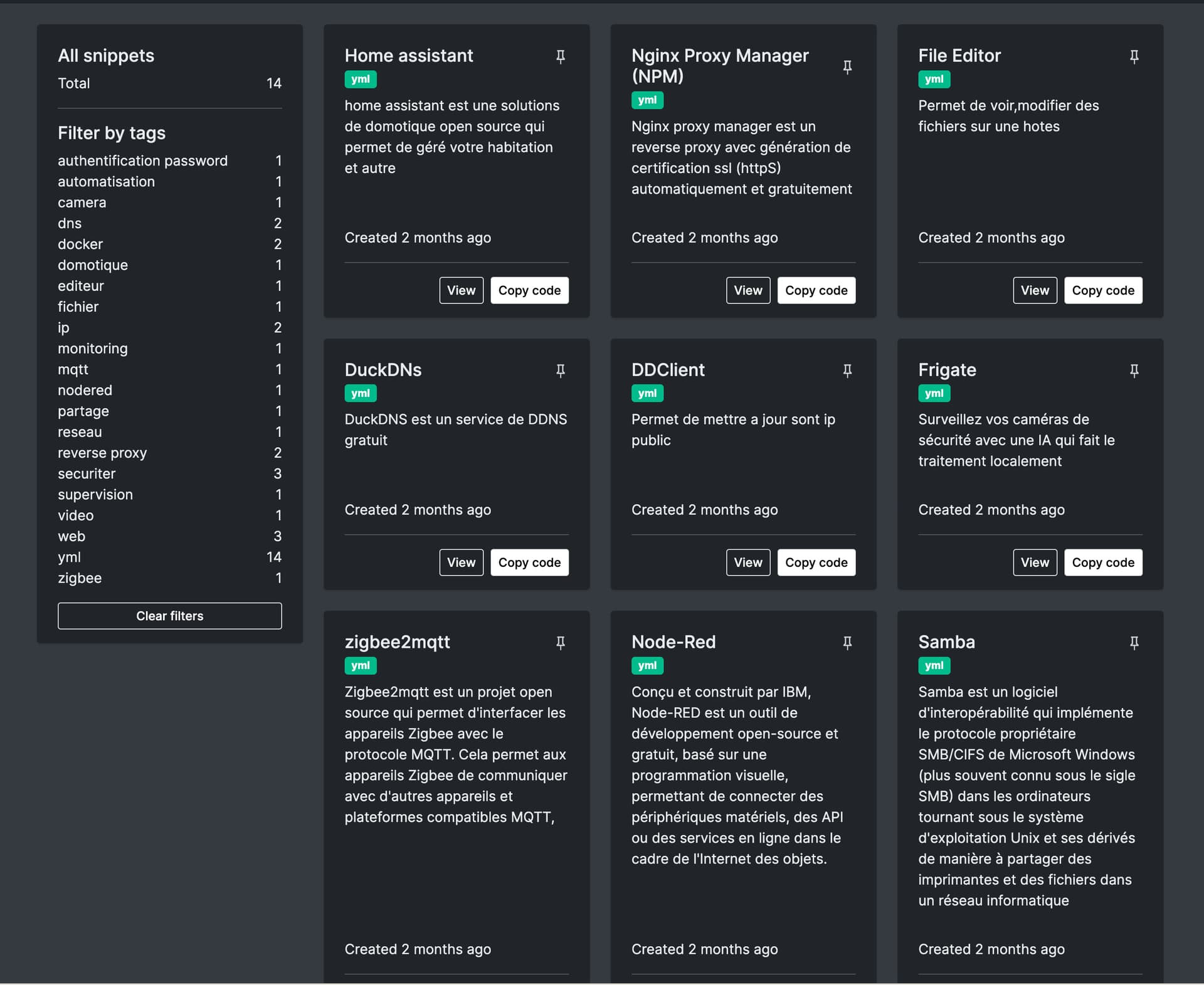Copy code of Nginx Proxy Manager snippet
This screenshot has height=985, width=1204.
click(x=816, y=290)
